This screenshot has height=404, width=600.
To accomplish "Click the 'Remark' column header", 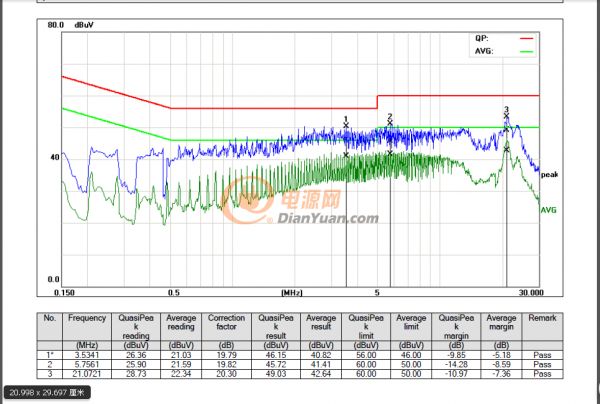I will (542, 318).
